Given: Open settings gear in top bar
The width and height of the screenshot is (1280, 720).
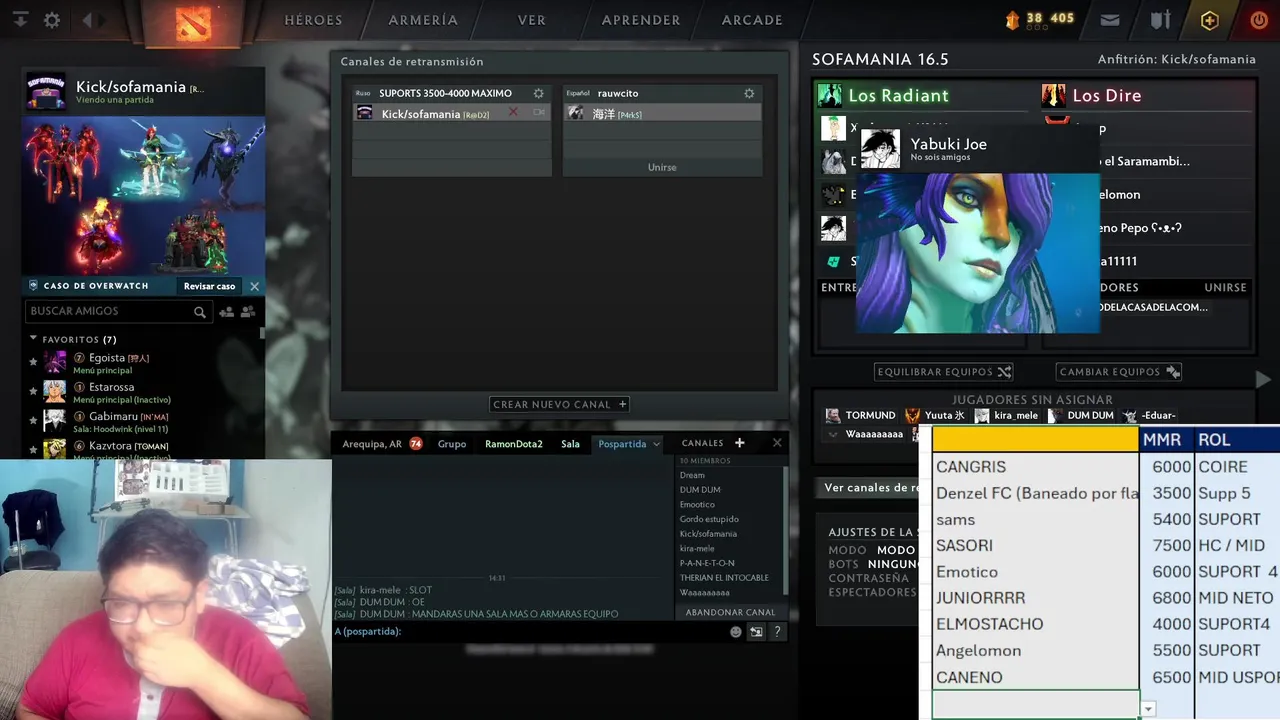Looking at the screenshot, I should (x=52, y=20).
